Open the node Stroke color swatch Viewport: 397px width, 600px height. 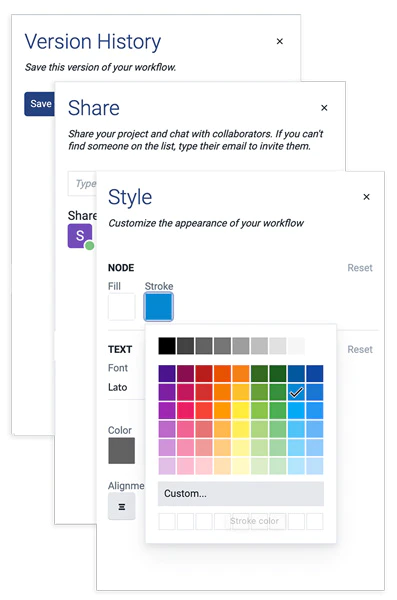(158, 307)
